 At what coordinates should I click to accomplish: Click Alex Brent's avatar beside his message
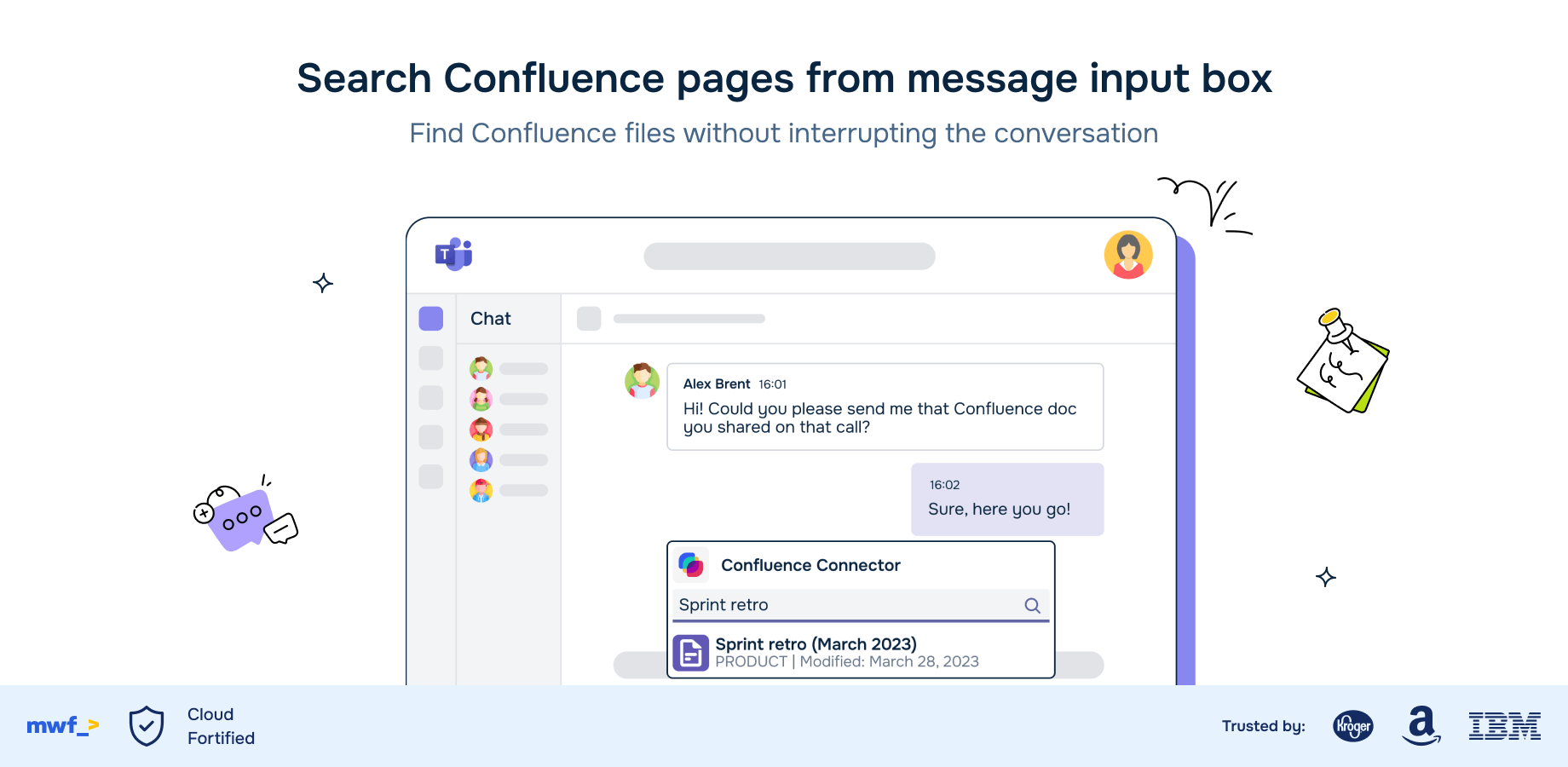642,381
